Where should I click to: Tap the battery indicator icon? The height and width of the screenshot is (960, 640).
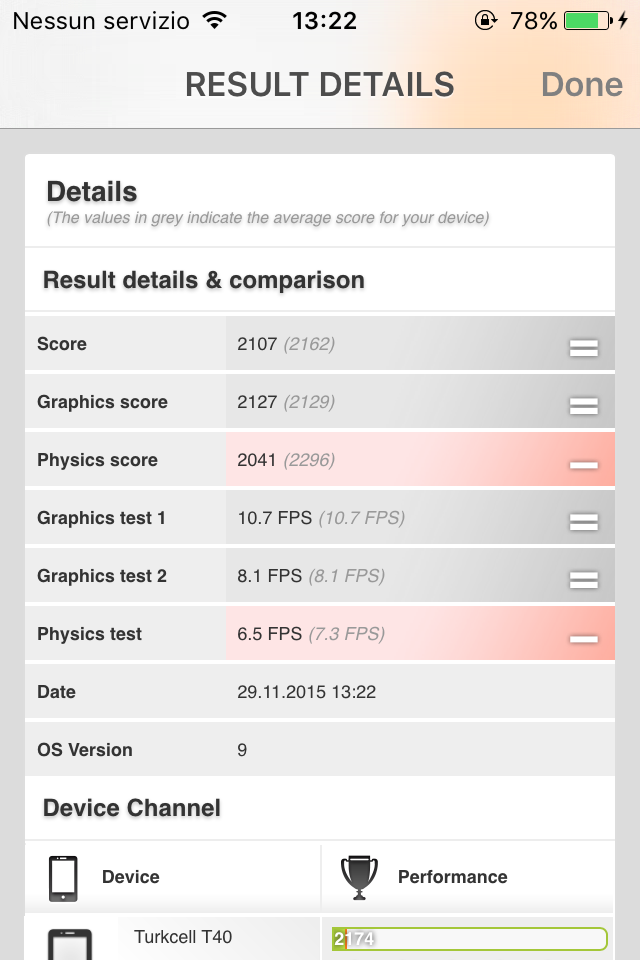588,21
